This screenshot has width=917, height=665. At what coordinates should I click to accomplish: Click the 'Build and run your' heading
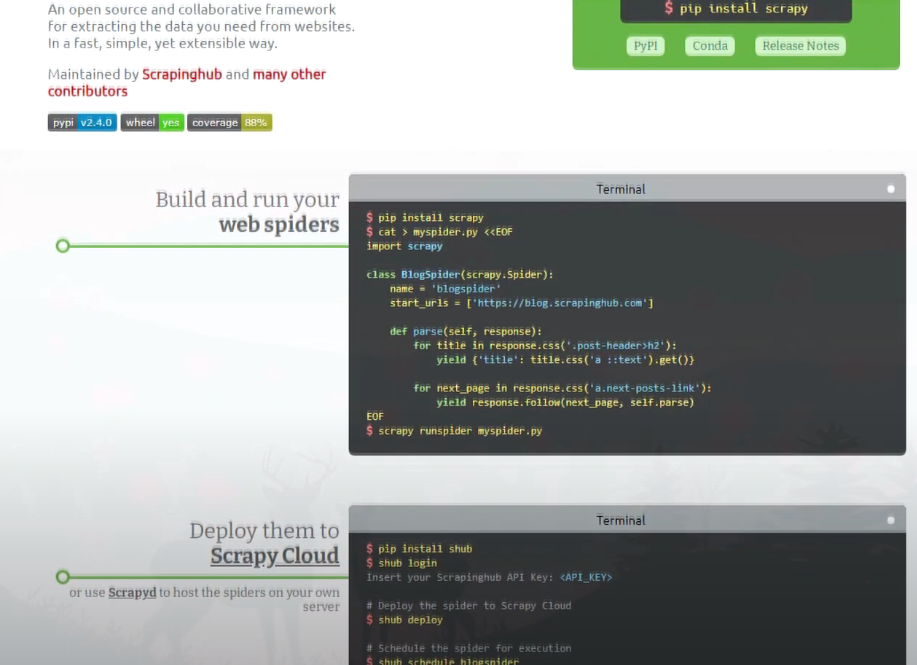click(x=247, y=199)
